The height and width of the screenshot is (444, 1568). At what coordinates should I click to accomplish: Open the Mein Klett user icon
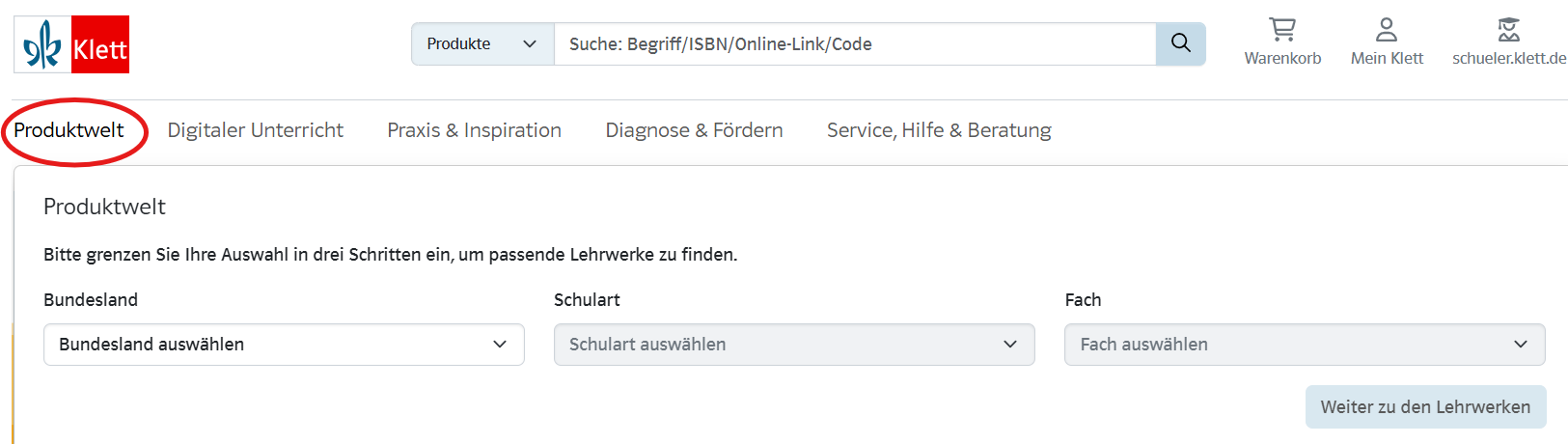tap(1387, 30)
